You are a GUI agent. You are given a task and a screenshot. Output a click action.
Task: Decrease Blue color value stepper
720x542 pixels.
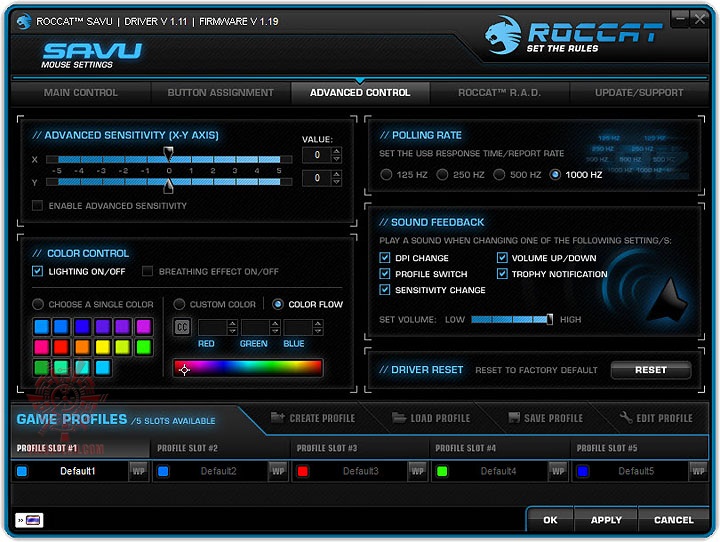click(x=318, y=331)
